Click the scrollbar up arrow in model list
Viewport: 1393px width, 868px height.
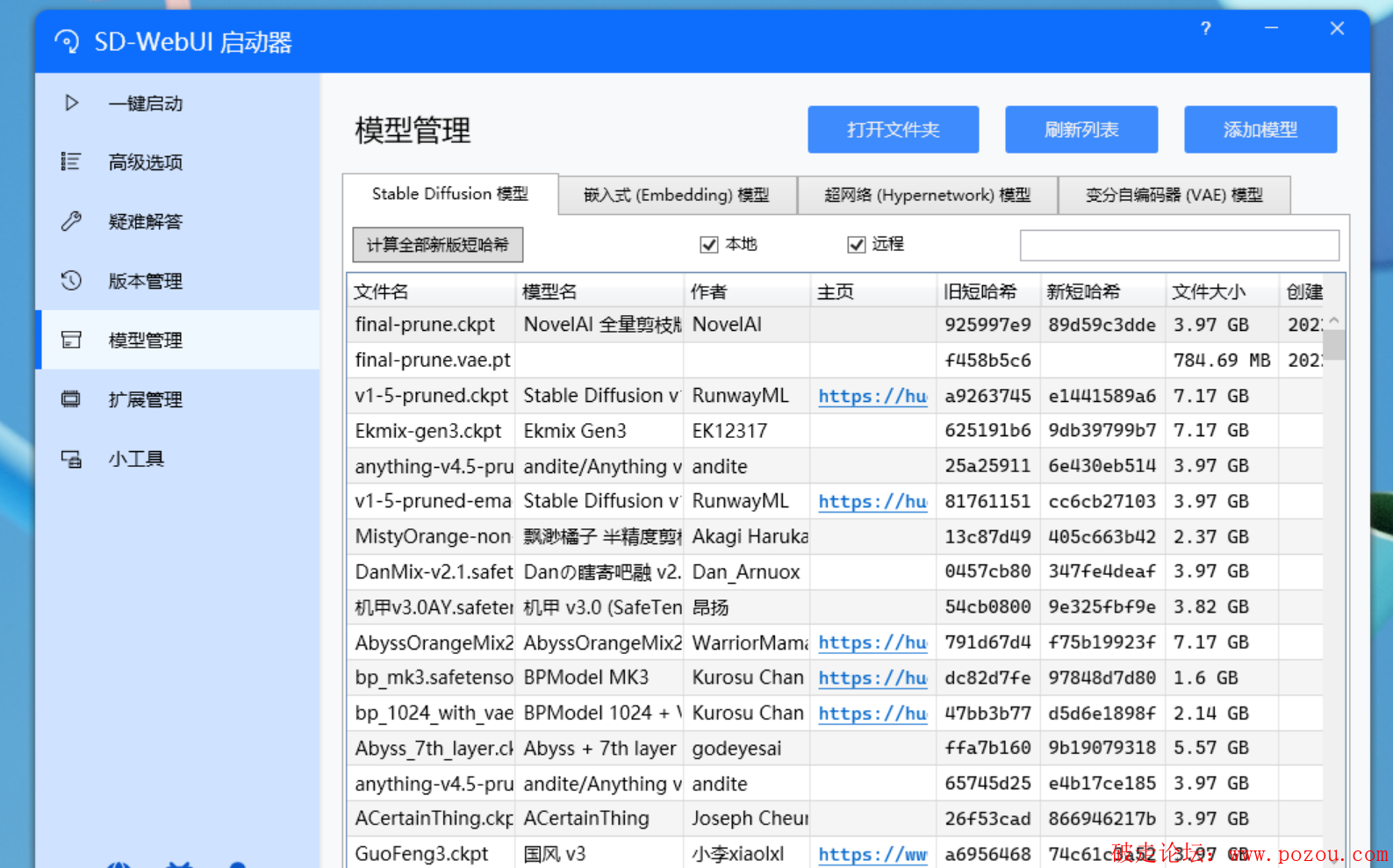pyautogui.click(x=1334, y=320)
